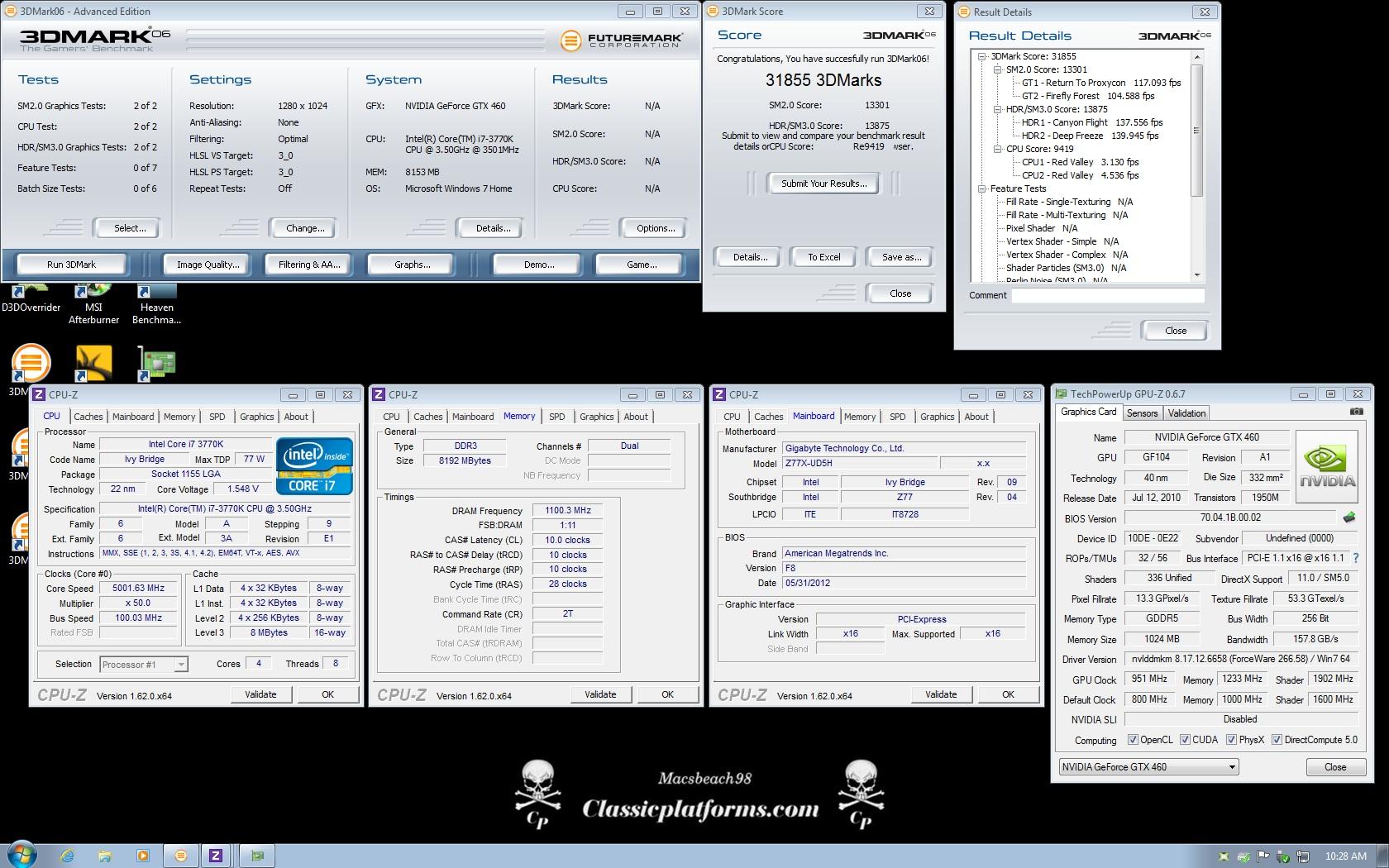Switch to 3DMark06 via its taskbar button
Image resolution: width=1389 pixels, height=868 pixels.
[x=181, y=856]
